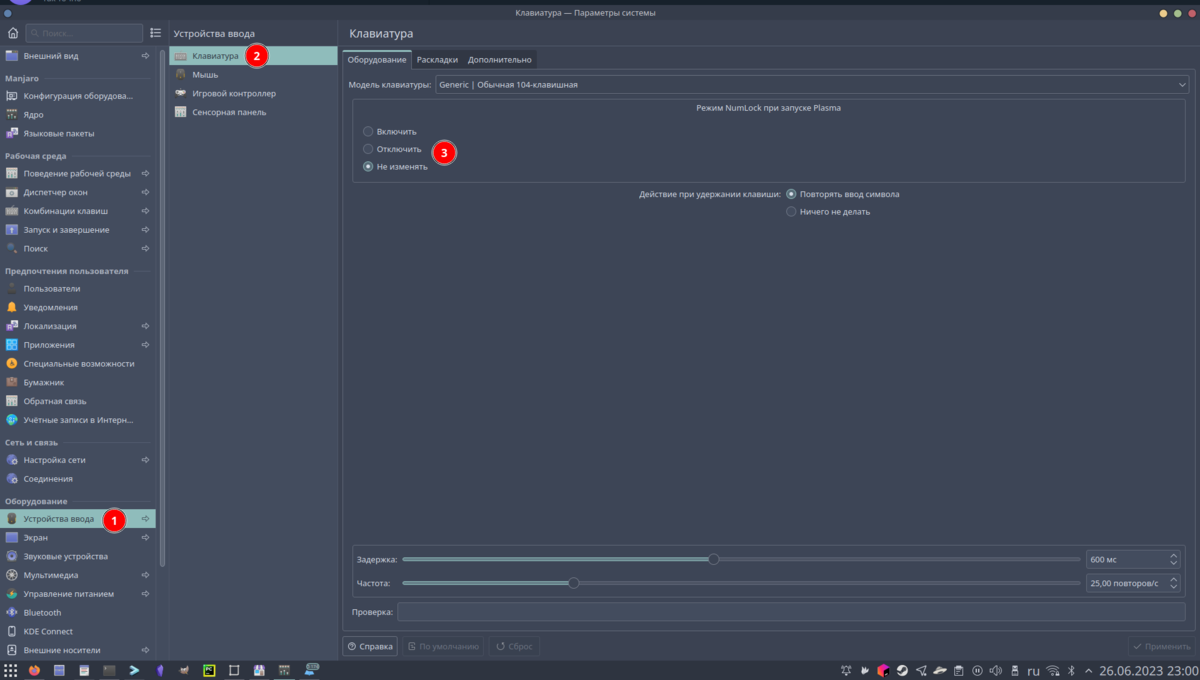Image resolution: width=1200 pixels, height=680 pixels.
Task: Open the GIMP icon in taskbar
Action: tap(184, 670)
